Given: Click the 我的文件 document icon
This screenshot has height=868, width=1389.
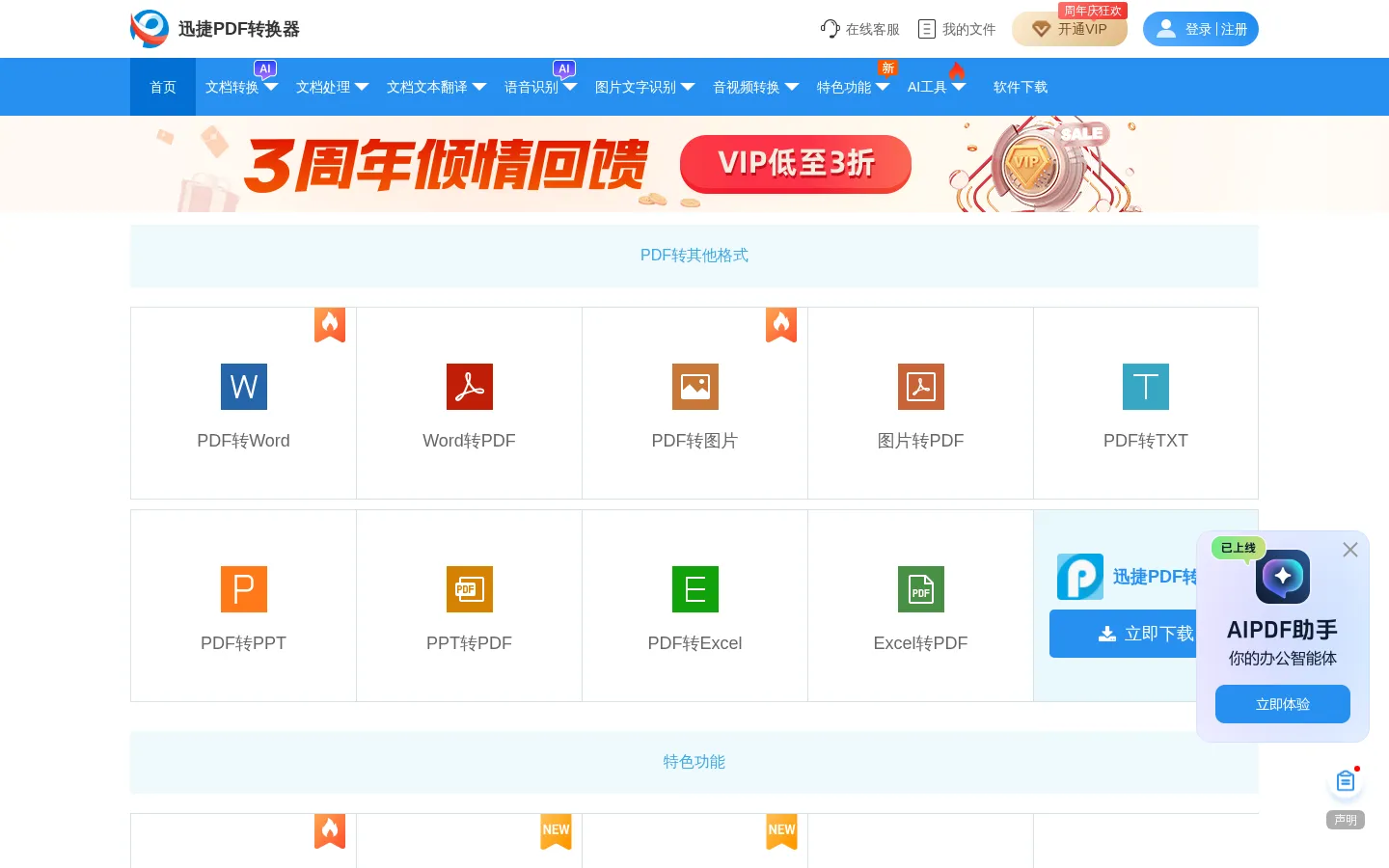Looking at the screenshot, I should point(927,29).
